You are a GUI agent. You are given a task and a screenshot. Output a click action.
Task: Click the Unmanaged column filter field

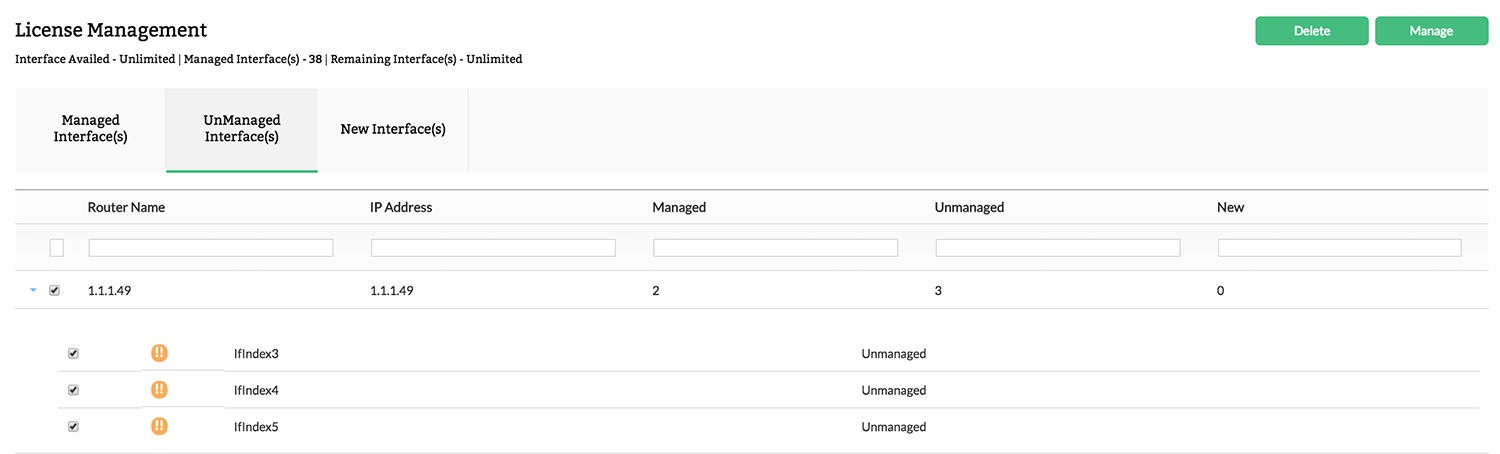[1057, 247]
